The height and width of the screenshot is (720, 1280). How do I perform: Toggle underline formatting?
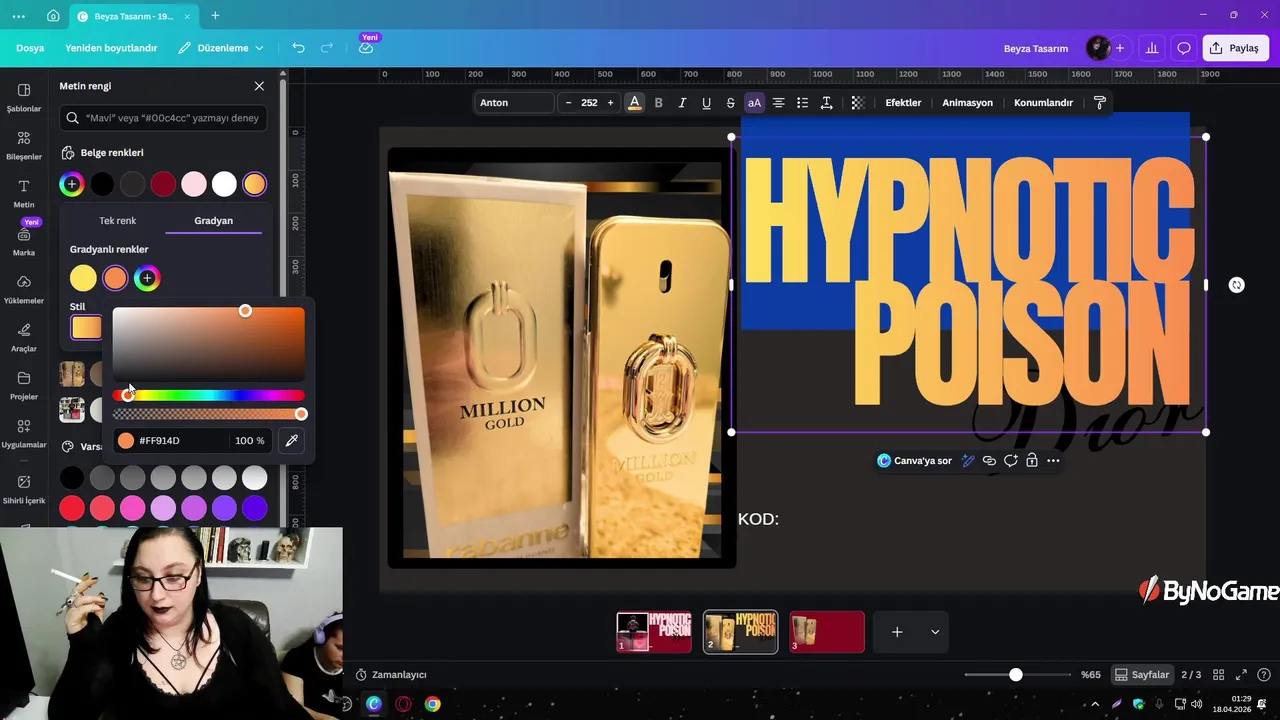706,103
